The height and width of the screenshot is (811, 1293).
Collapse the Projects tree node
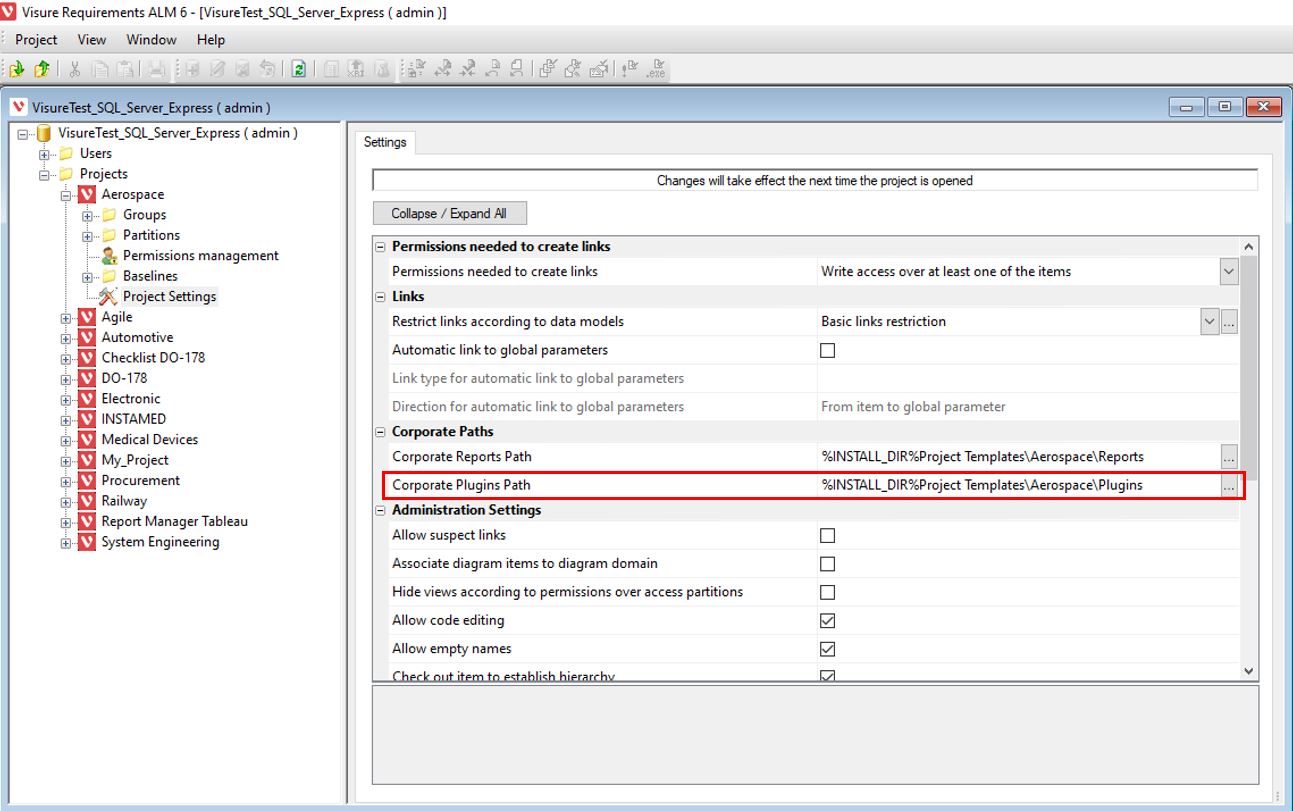44,174
